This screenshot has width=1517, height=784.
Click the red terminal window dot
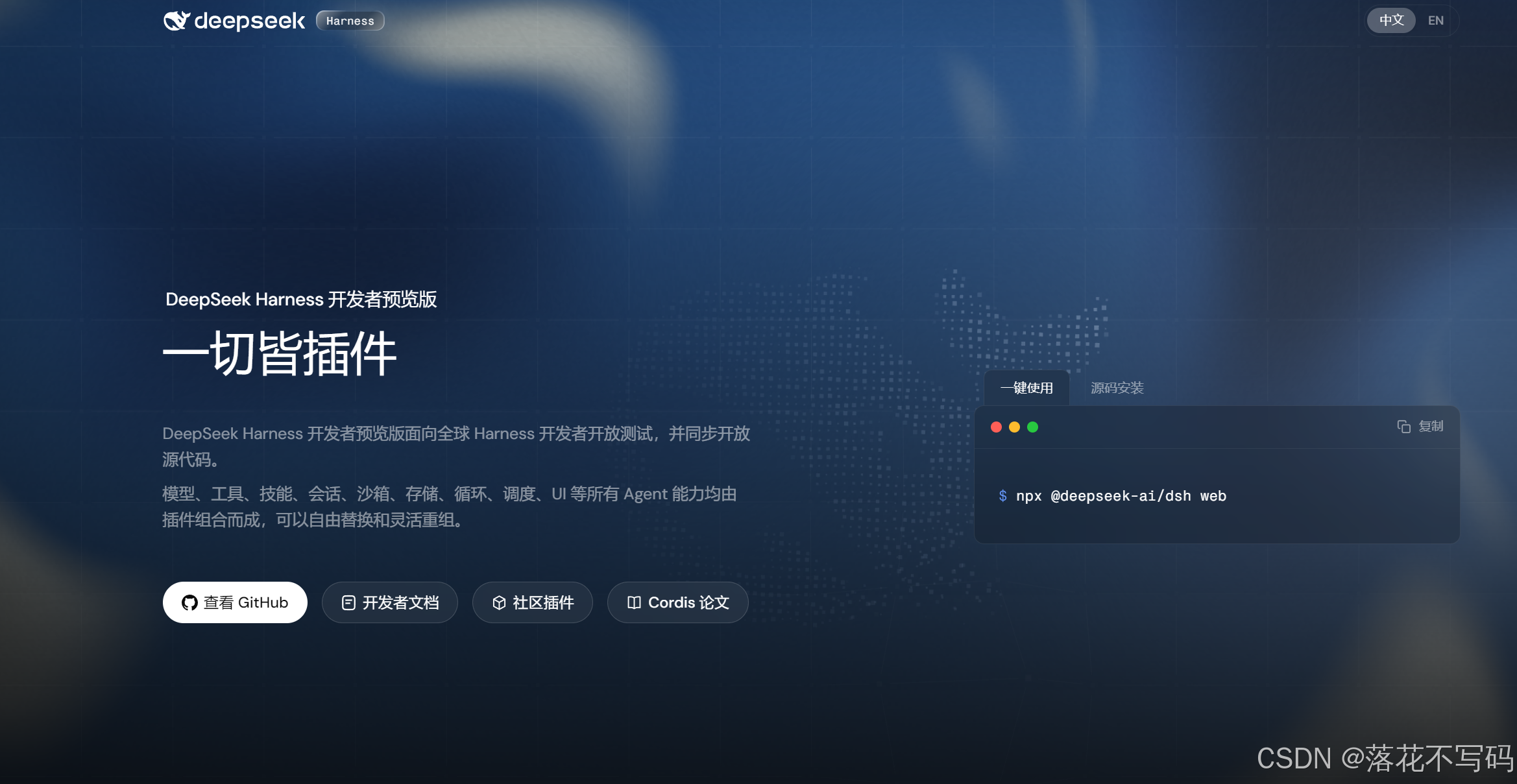996,427
